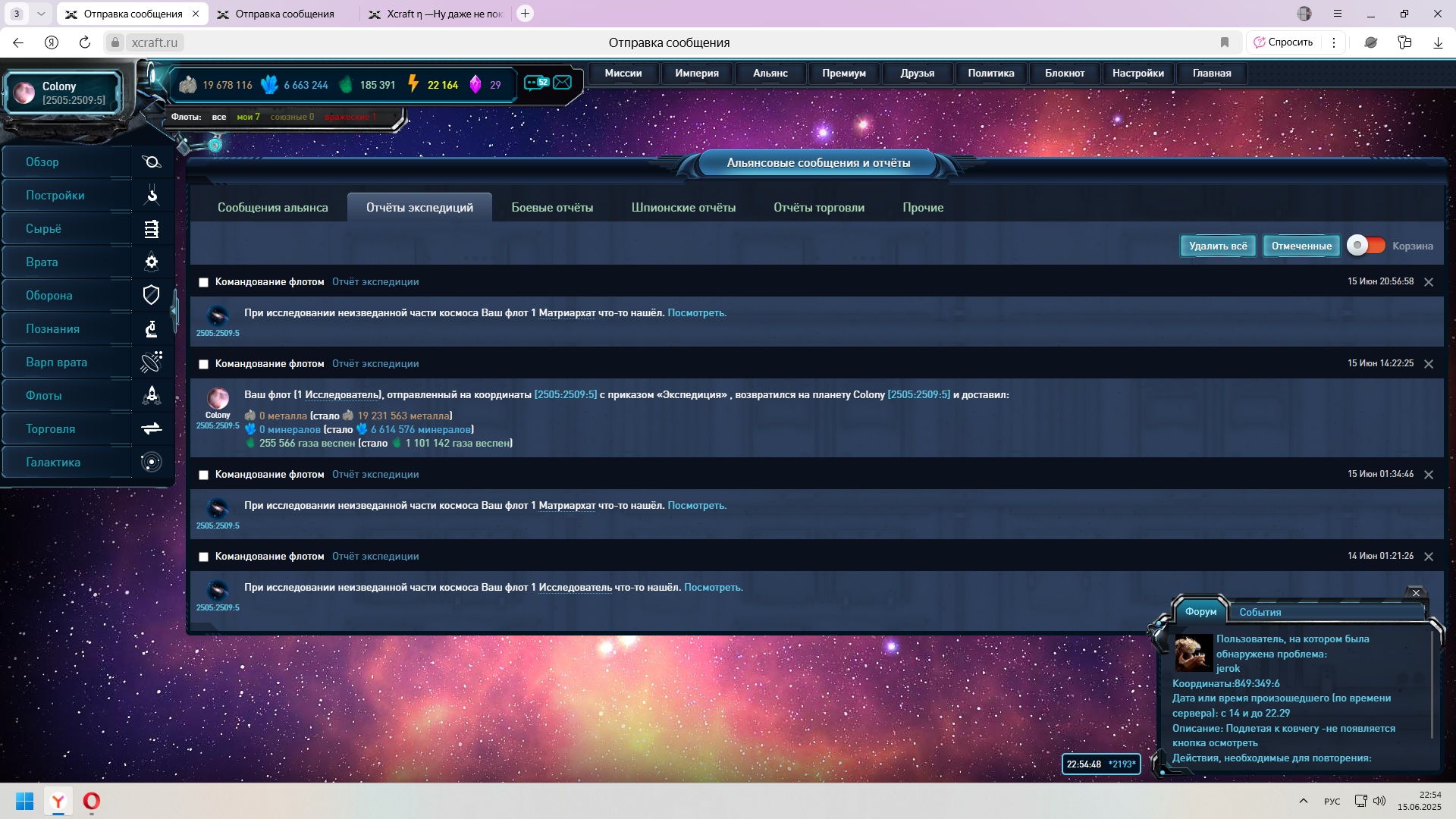This screenshot has width=1456, height=819.
Task: Click the first Посмотреть link
Action: point(696,313)
